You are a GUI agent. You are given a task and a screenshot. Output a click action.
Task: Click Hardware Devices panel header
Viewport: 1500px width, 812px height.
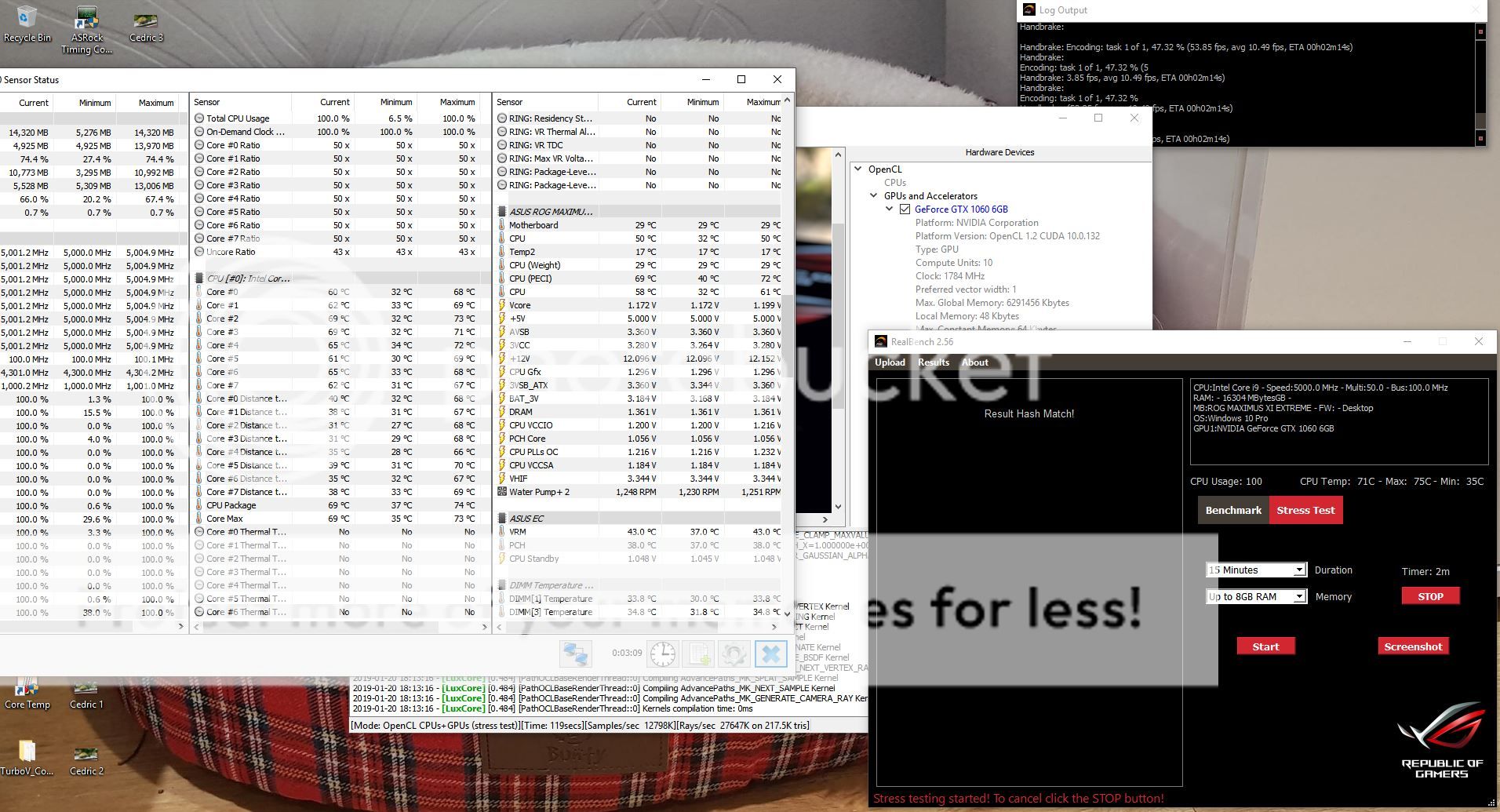click(999, 152)
